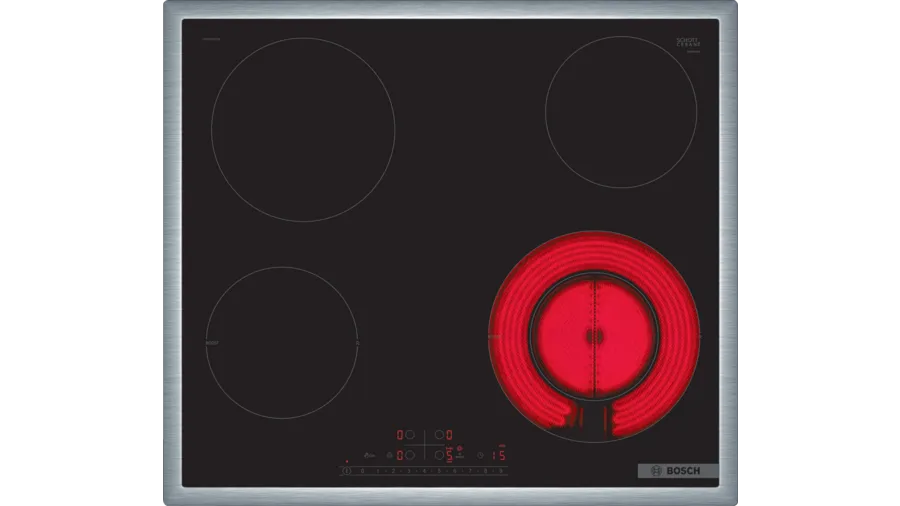This screenshot has height=506, width=900.
Task: Tap heat level 3 on the slider
Action: coord(409,471)
